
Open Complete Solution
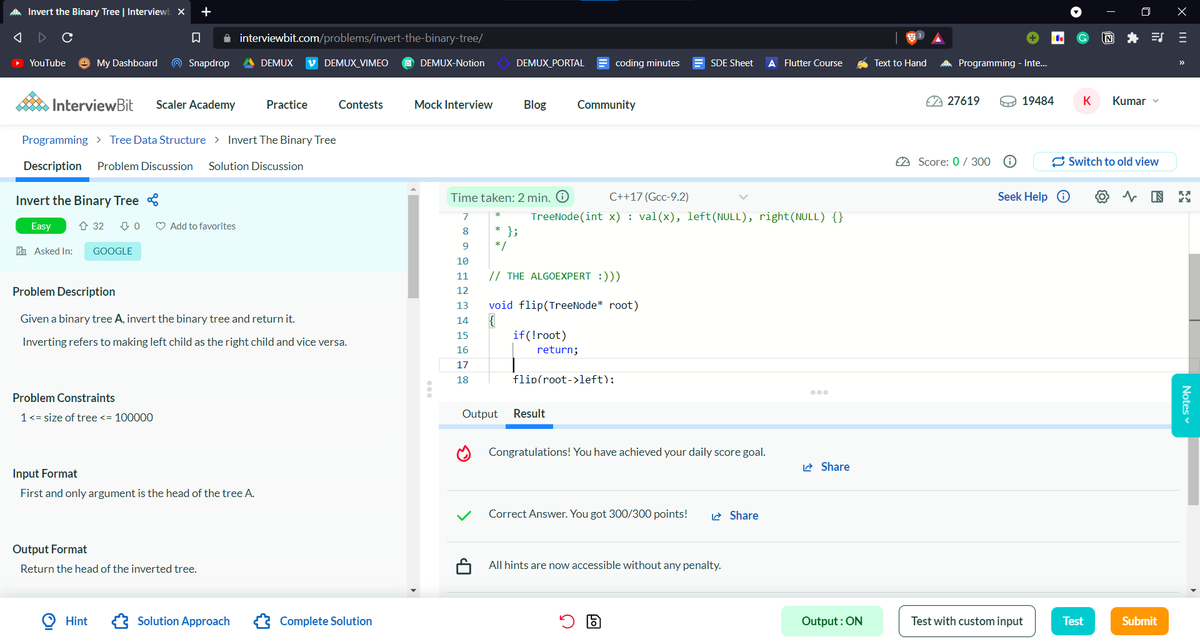(315, 621)
